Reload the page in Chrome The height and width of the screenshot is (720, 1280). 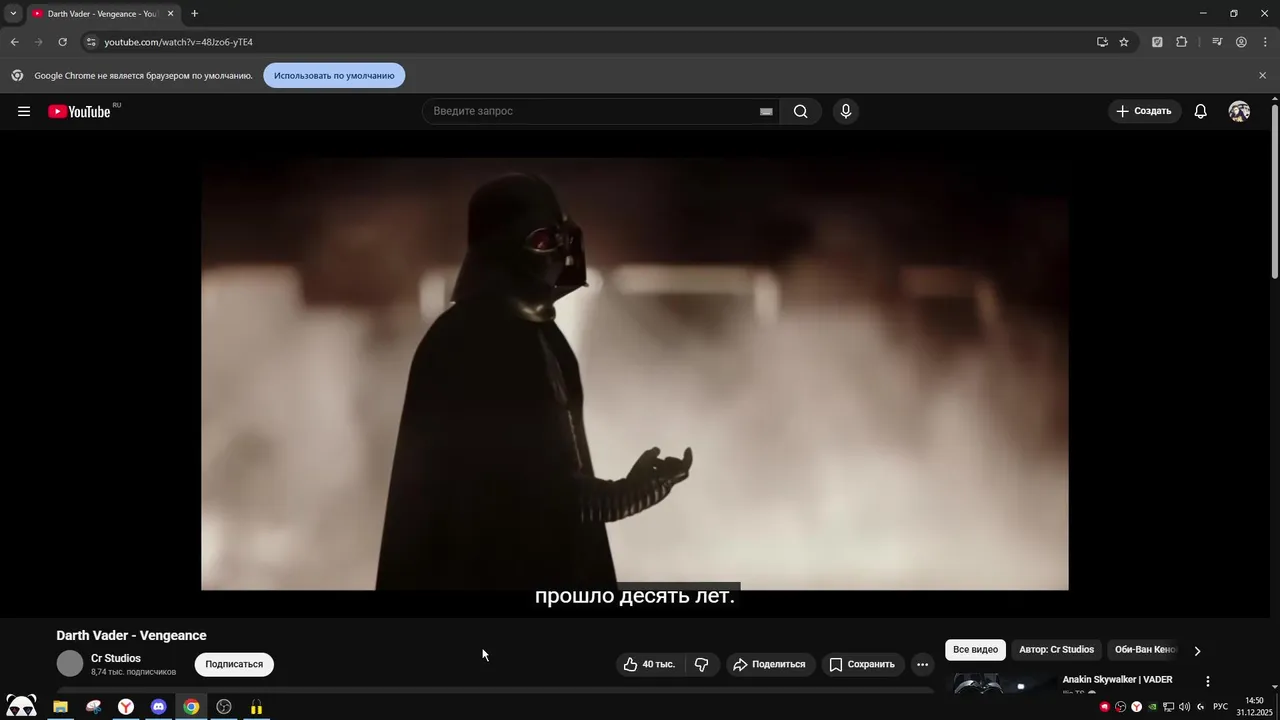[x=62, y=42]
